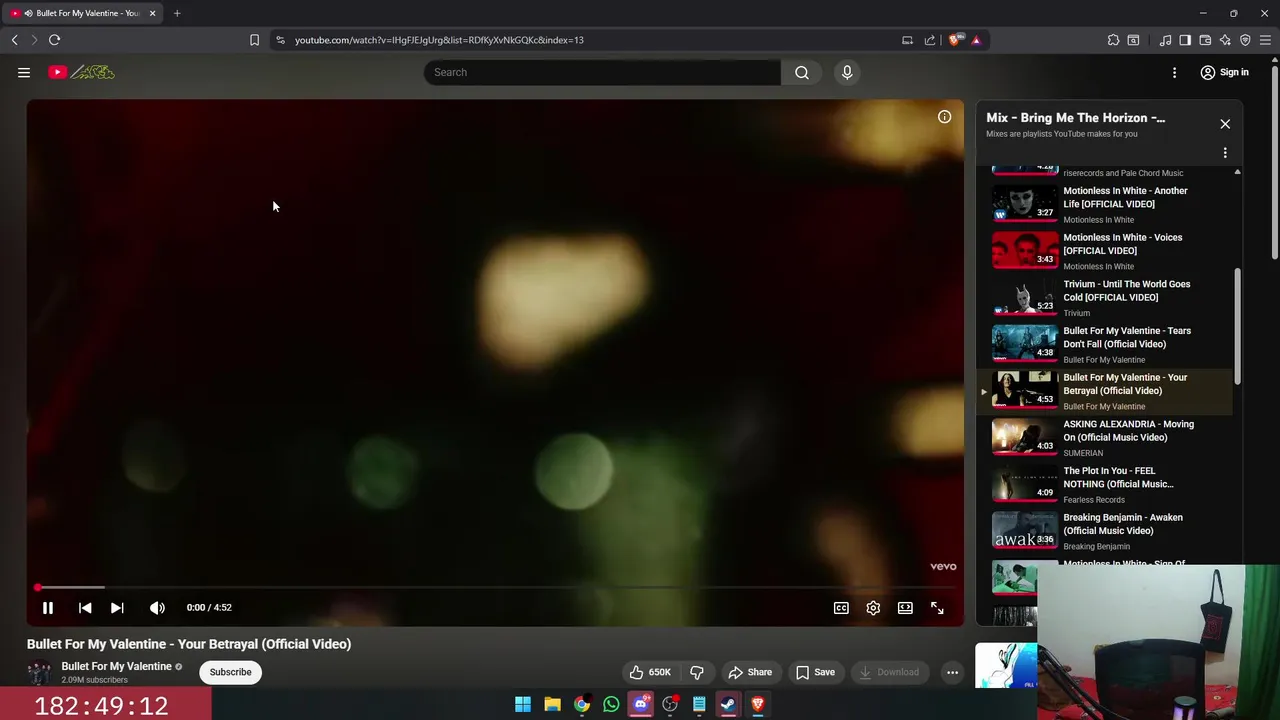This screenshot has height=720, width=1280.
Task: Play Breaking Benjamin - Awaken
Action: (x=1106, y=531)
